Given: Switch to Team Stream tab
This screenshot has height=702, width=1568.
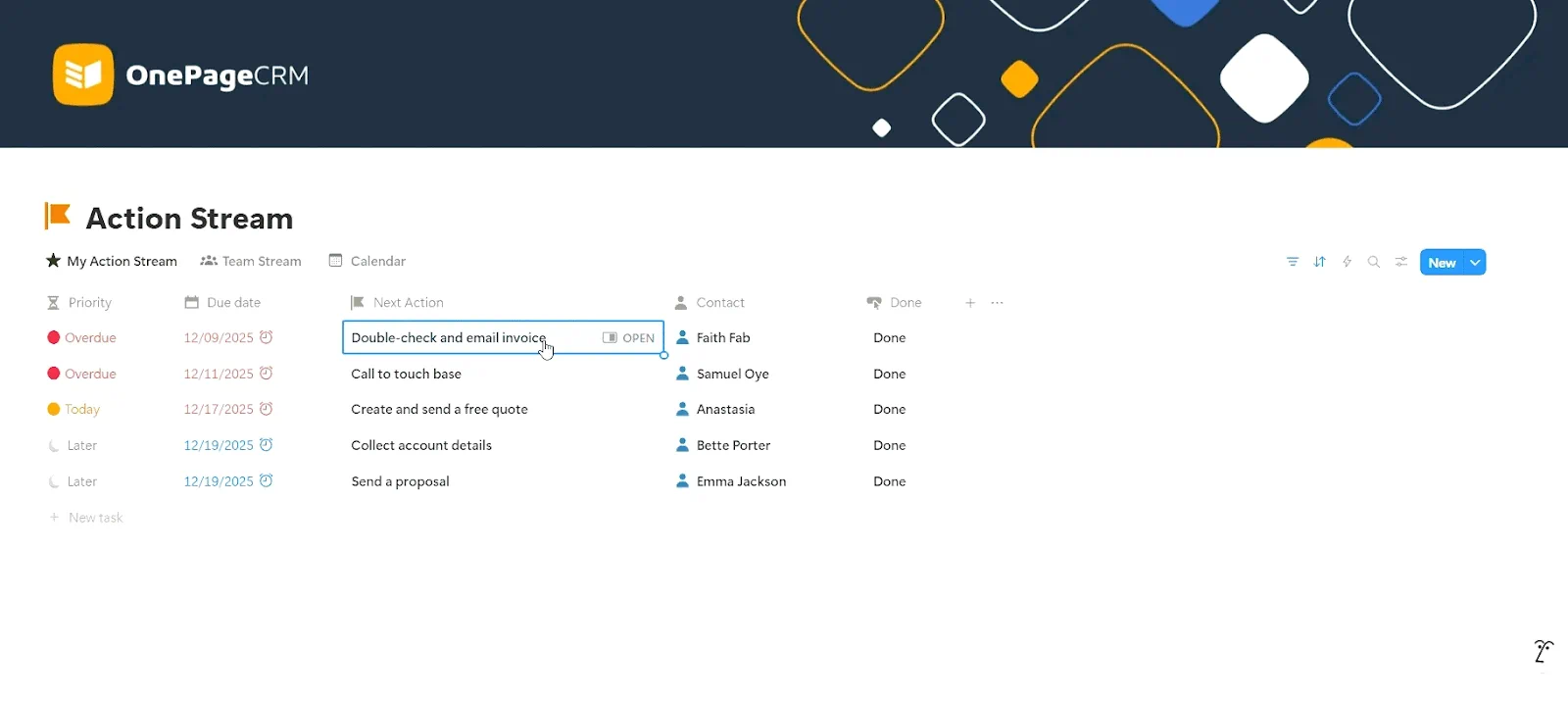Looking at the screenshot, I should [251, 261].
